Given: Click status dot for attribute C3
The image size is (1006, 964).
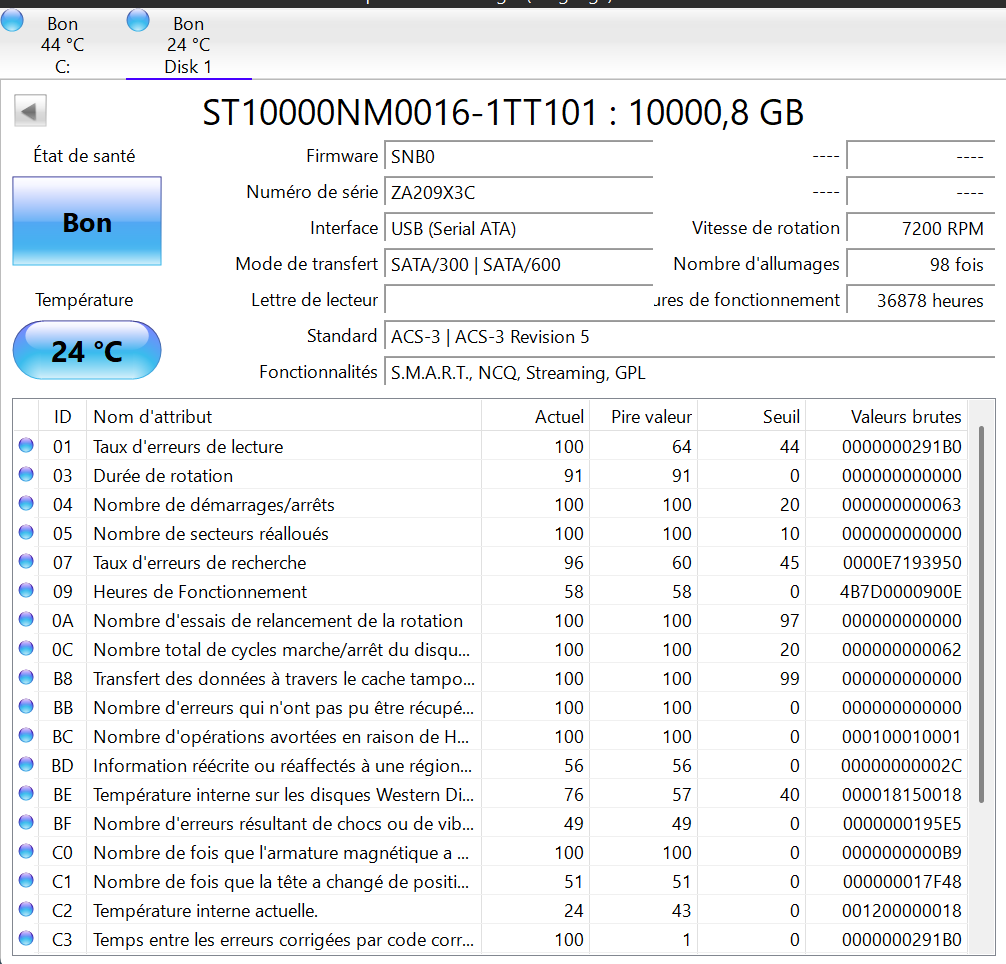Looking at the screenshot, I should [x=26, y=938].
